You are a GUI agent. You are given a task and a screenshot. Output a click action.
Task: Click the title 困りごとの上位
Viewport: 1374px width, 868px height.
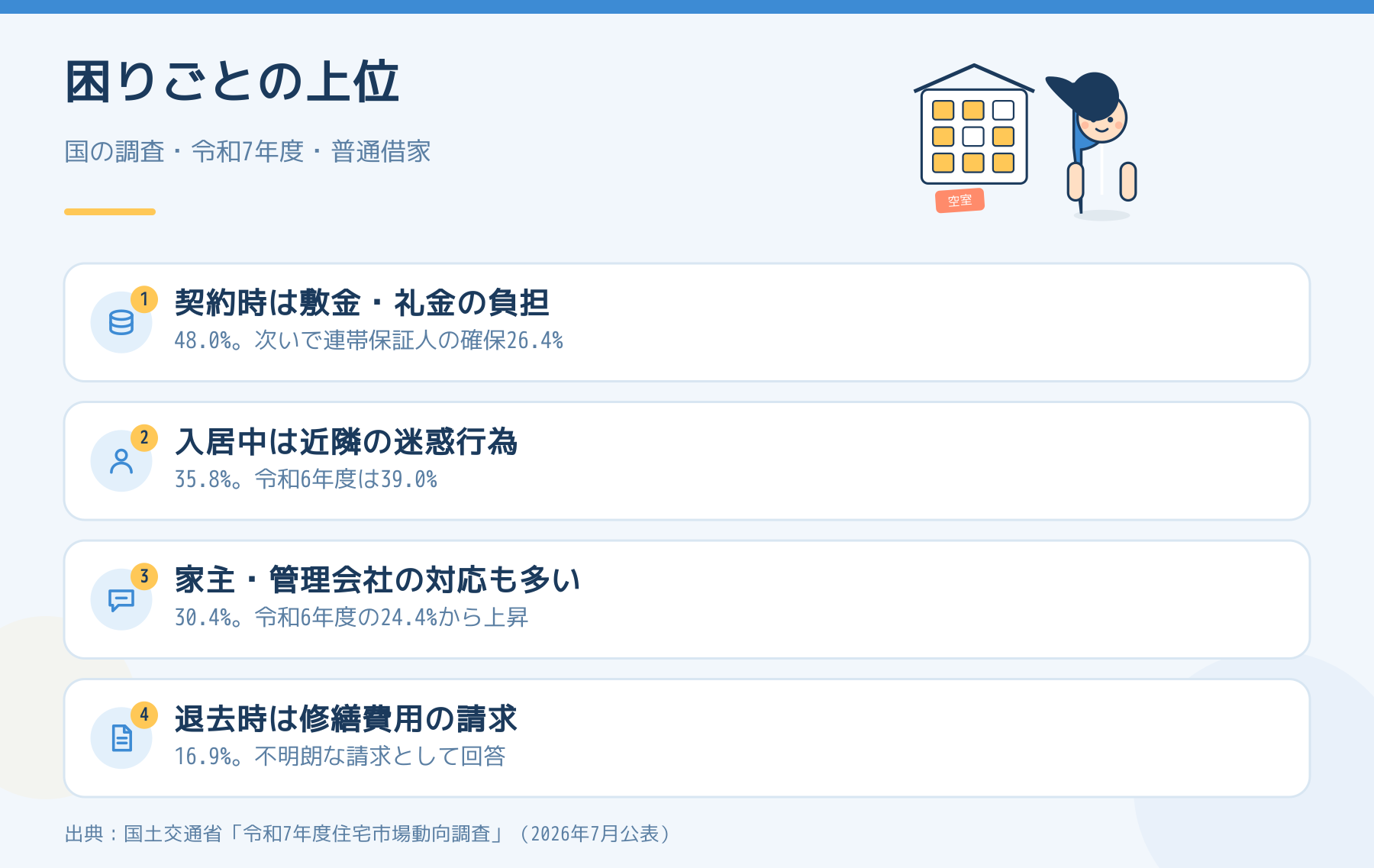[x=232, y=82]
